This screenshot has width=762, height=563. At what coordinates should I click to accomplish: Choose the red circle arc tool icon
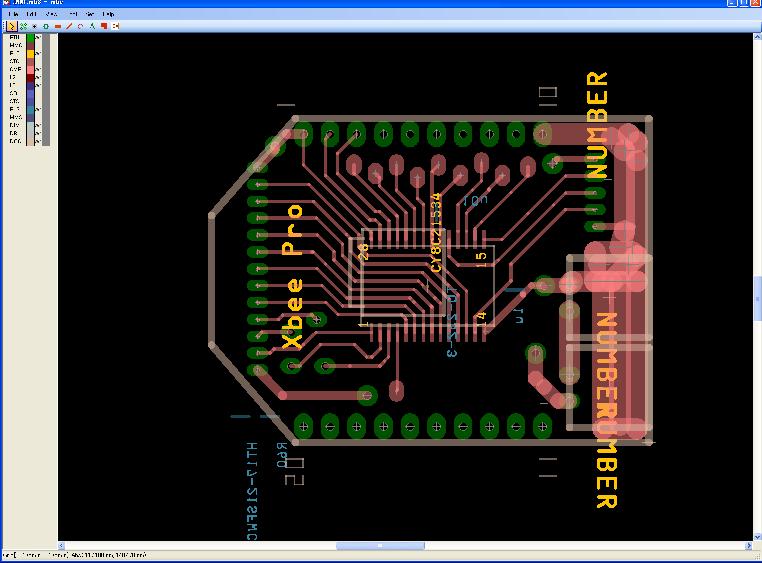point(81,26)
